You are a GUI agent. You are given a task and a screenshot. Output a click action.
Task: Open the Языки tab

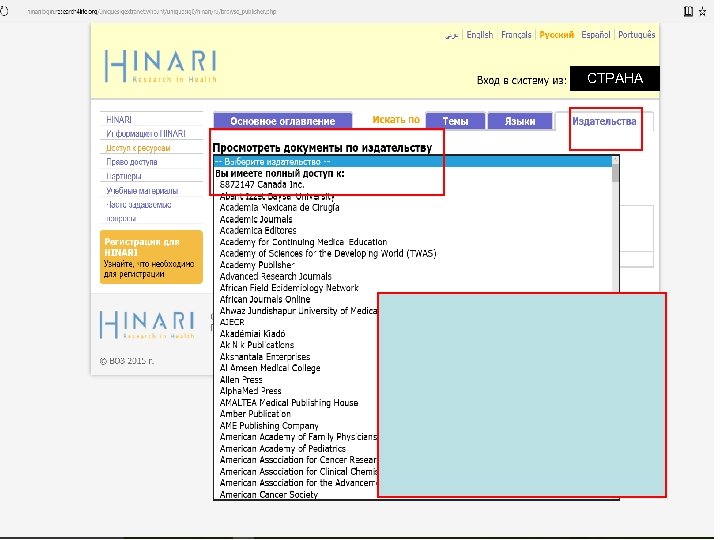click(x=520, y=121)
